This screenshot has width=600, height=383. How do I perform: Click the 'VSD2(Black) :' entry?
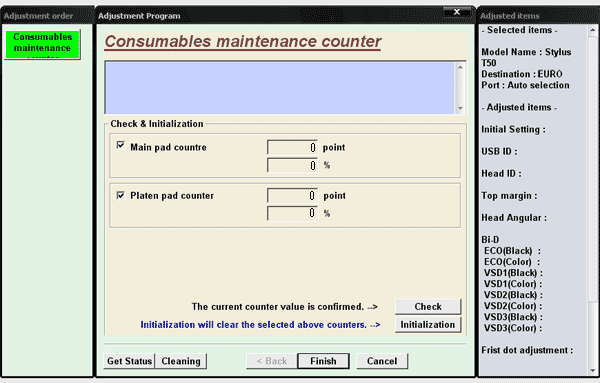(513, 295)
